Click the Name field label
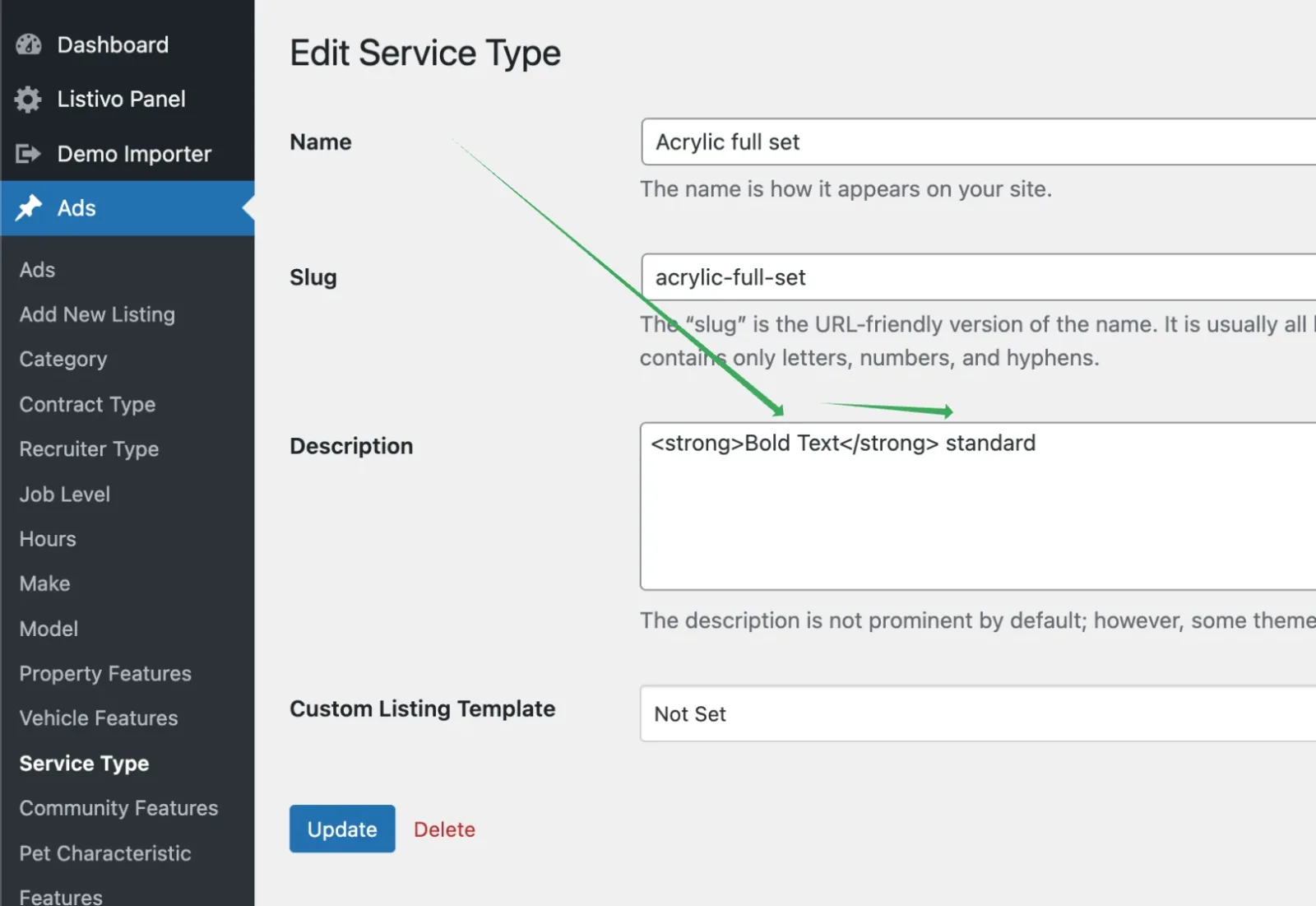The width and height of the screenshot is (1316, 906). click(x=321, y=142)
